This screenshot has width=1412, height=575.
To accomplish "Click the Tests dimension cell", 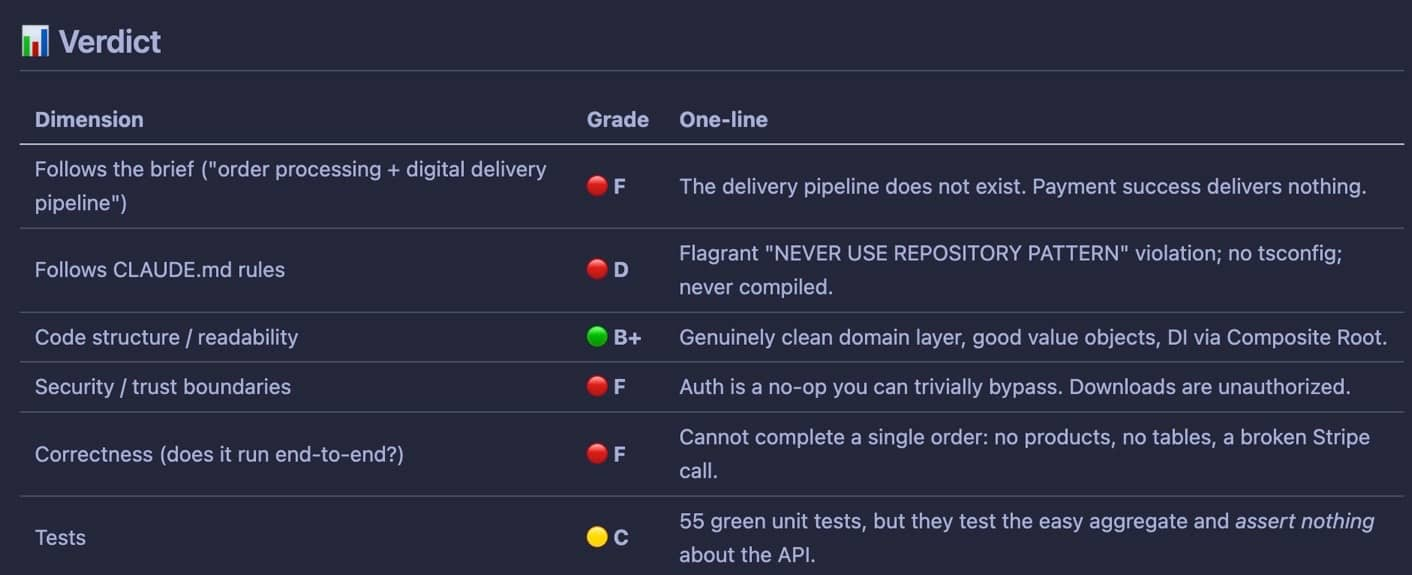I will point(60,537).
